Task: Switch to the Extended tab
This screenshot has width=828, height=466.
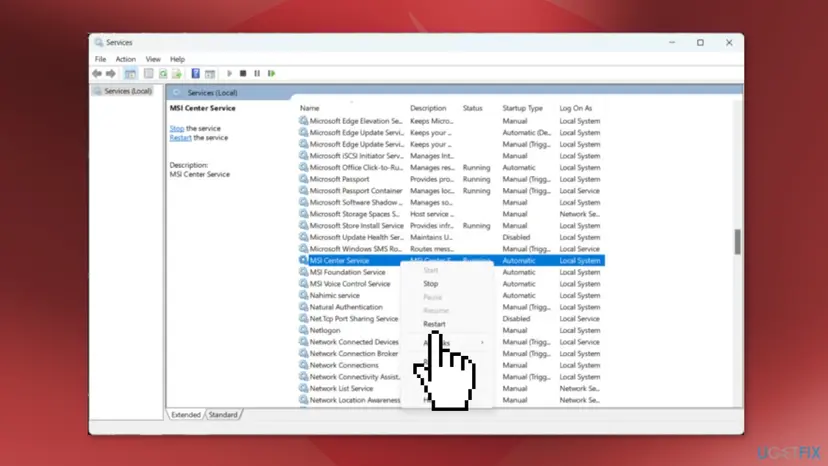Action: 185,415
